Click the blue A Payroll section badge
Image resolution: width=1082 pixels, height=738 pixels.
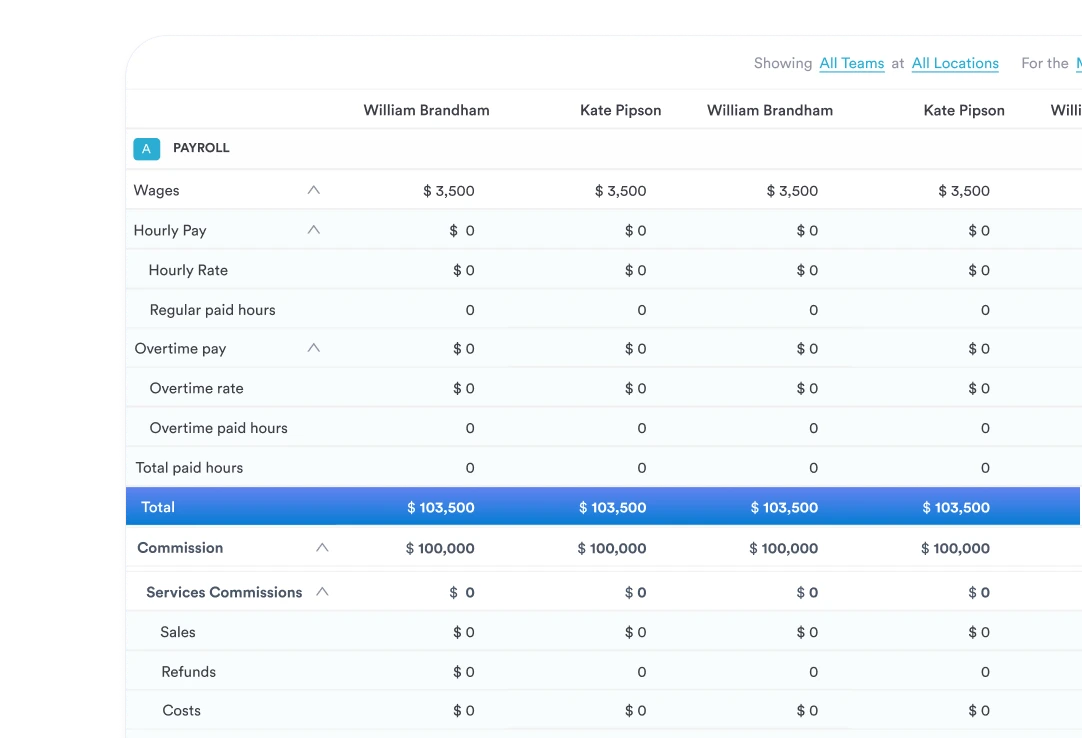[x=146, y=149]
